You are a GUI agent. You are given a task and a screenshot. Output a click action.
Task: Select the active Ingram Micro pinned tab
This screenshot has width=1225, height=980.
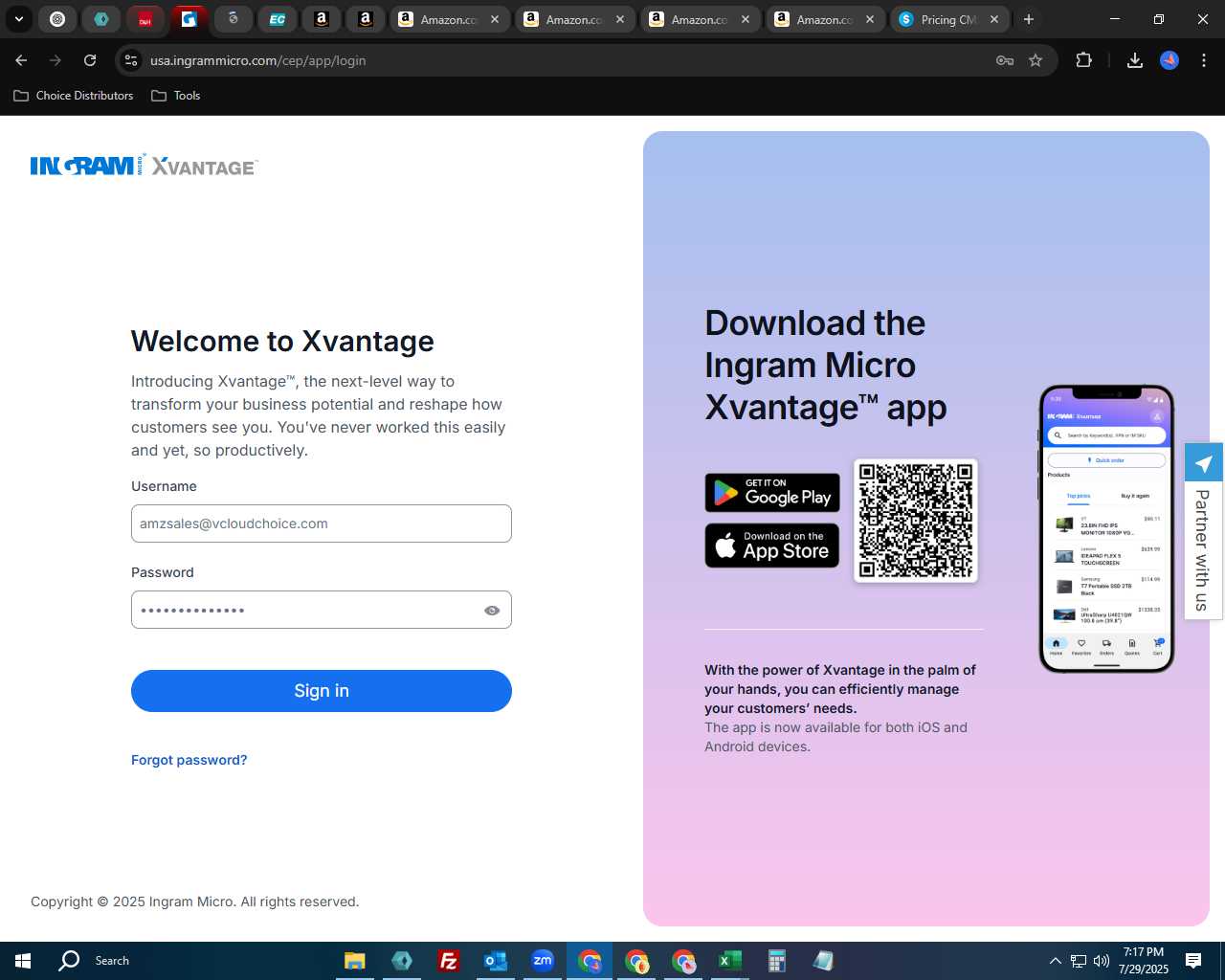pos(189,19)
